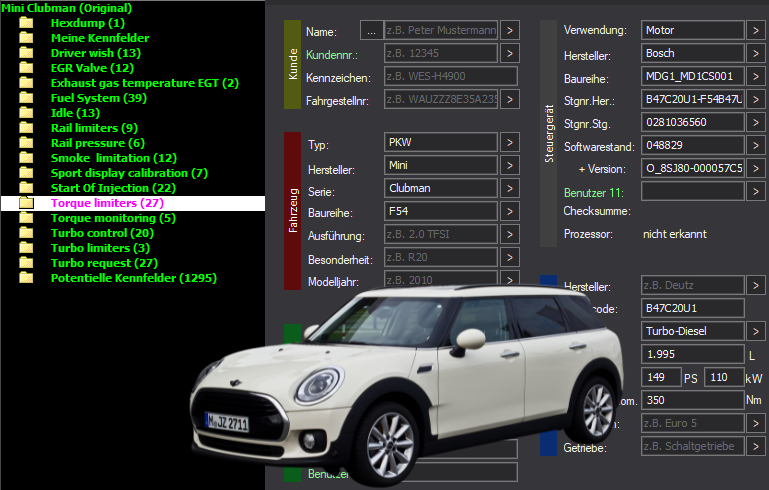
Task: Open the arrow next to Hersteller Mini
Action: (x=510, y=165)
